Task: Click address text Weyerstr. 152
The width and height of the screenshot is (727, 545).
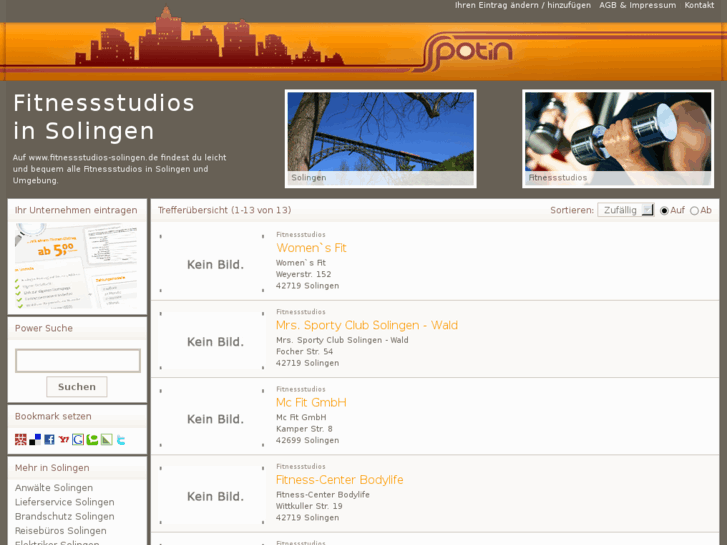Action: (304, 274)
